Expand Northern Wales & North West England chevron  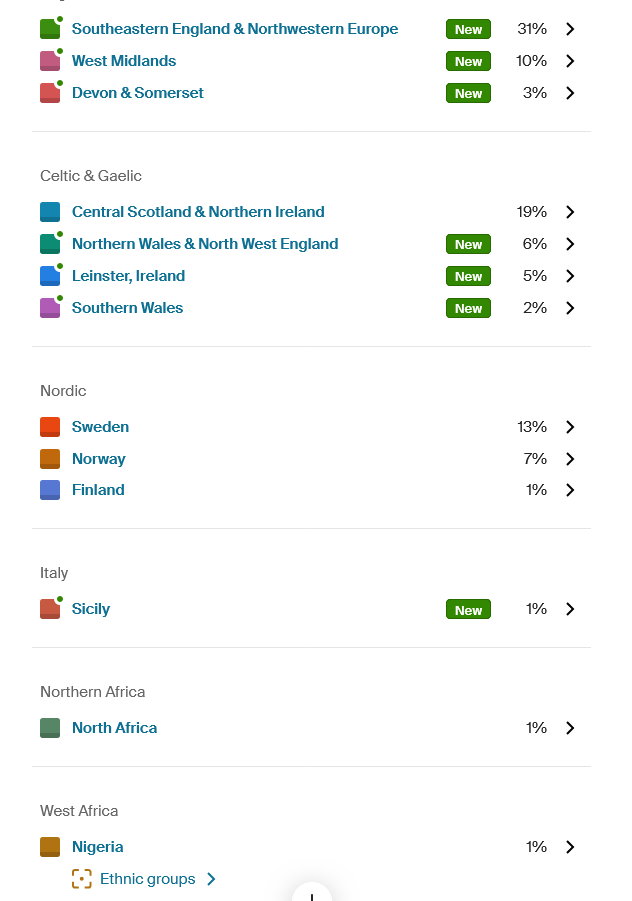point(570,244)
